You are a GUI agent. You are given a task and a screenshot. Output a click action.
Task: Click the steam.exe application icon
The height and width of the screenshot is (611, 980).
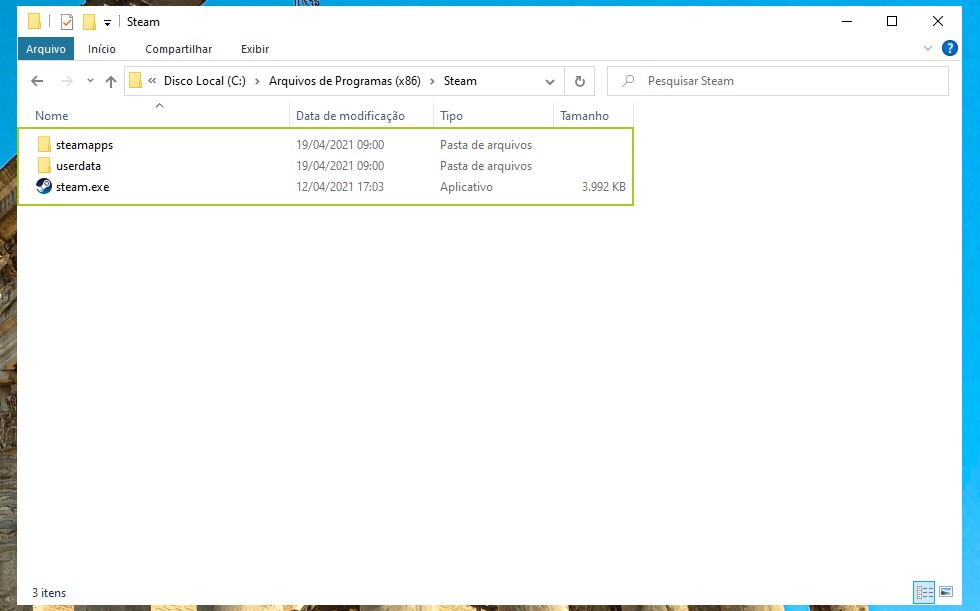(x=44, y=187)
